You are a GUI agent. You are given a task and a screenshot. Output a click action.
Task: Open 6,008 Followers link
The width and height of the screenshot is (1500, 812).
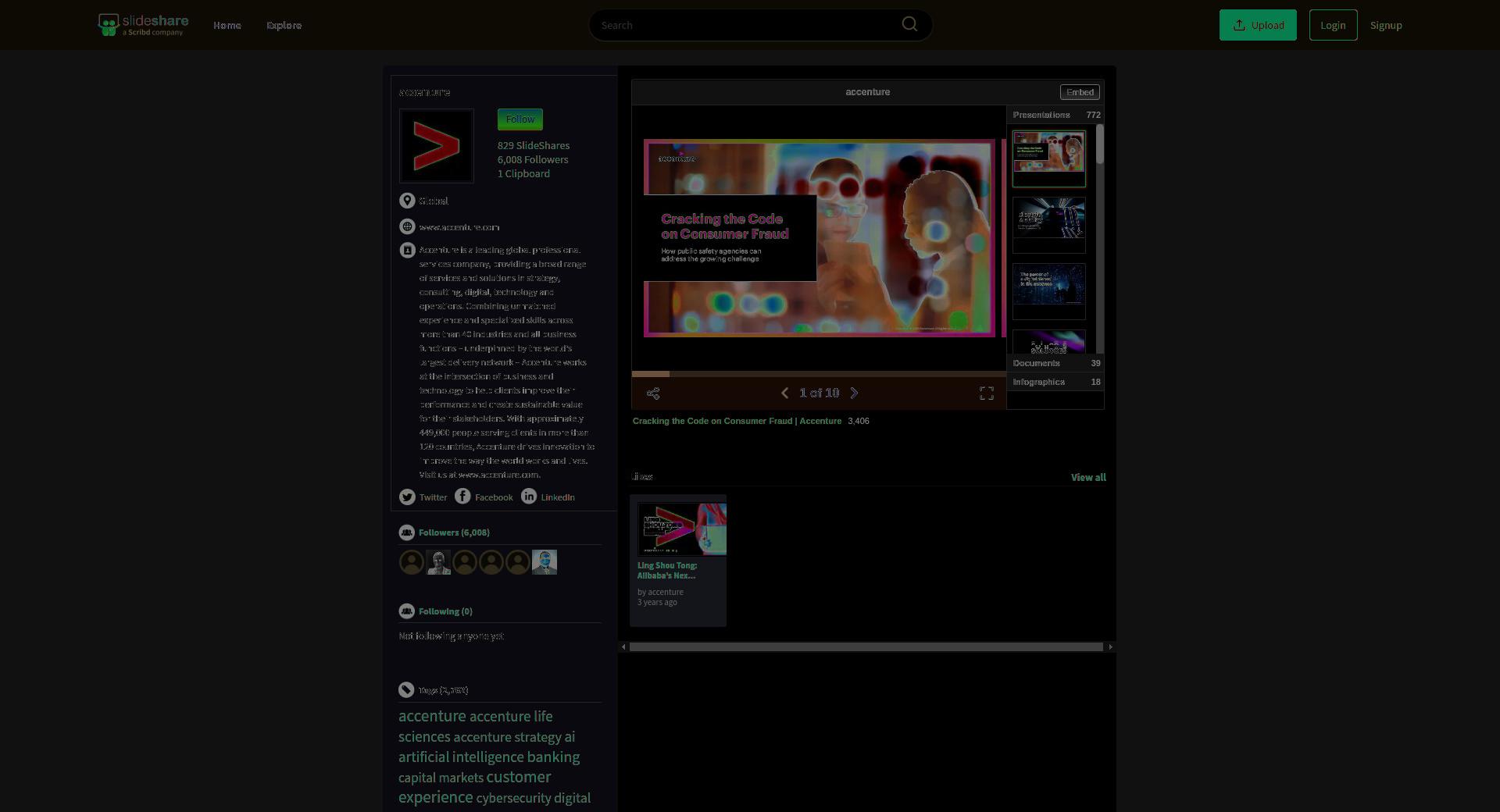click(x=533, y=159)
